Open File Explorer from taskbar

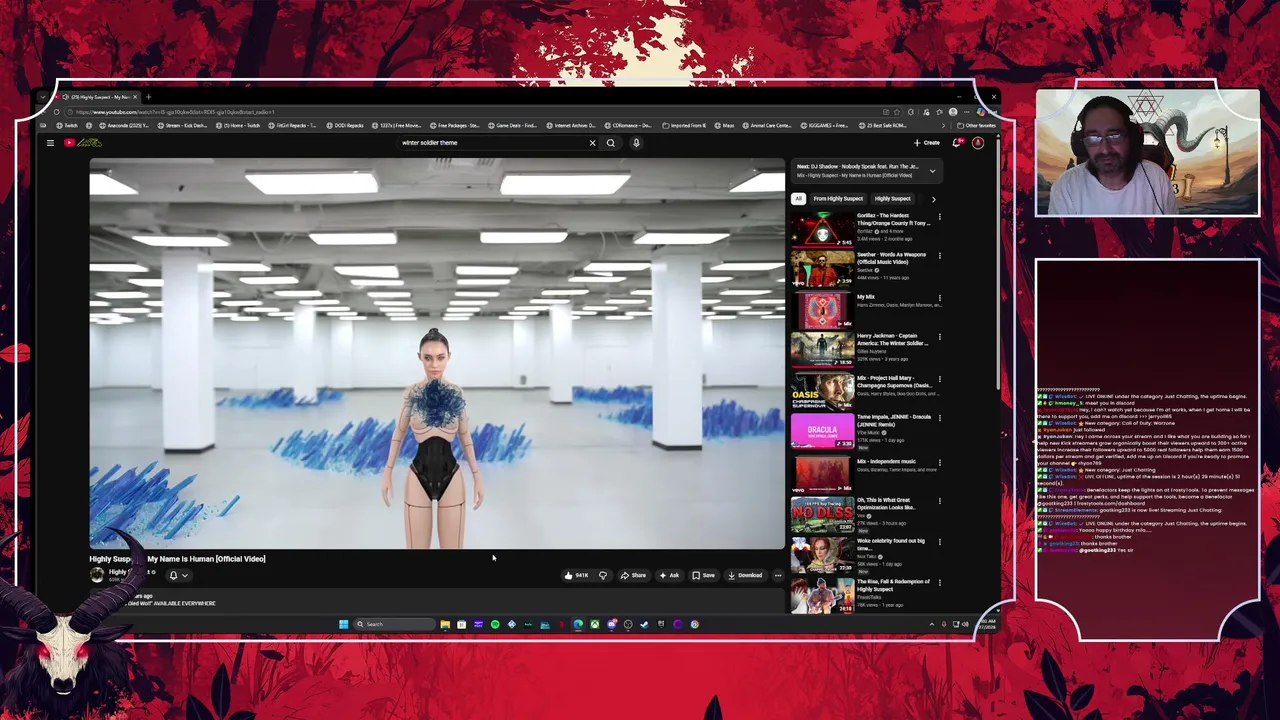pos(445,624)
